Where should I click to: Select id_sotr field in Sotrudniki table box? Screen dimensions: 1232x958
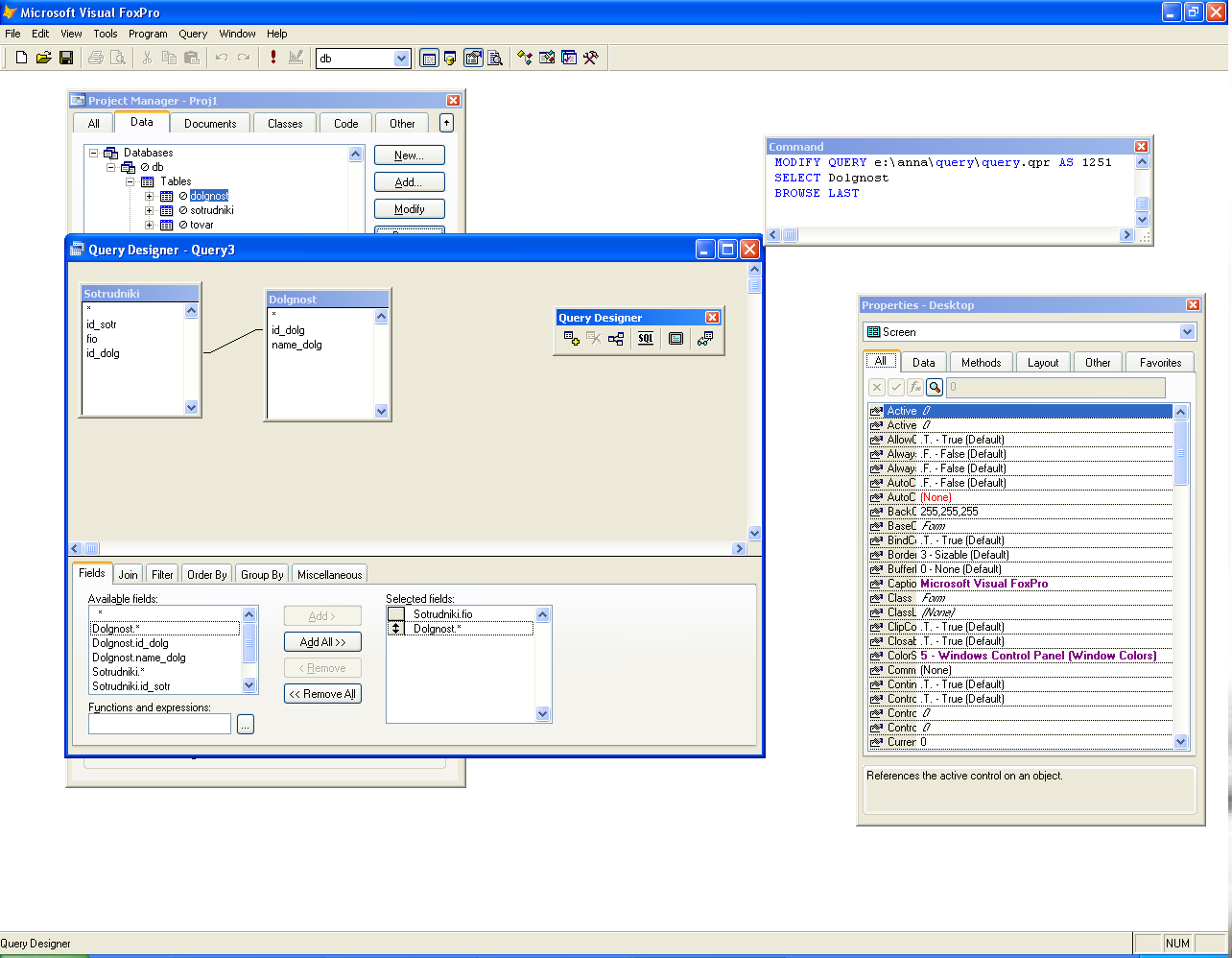point(102,324)
